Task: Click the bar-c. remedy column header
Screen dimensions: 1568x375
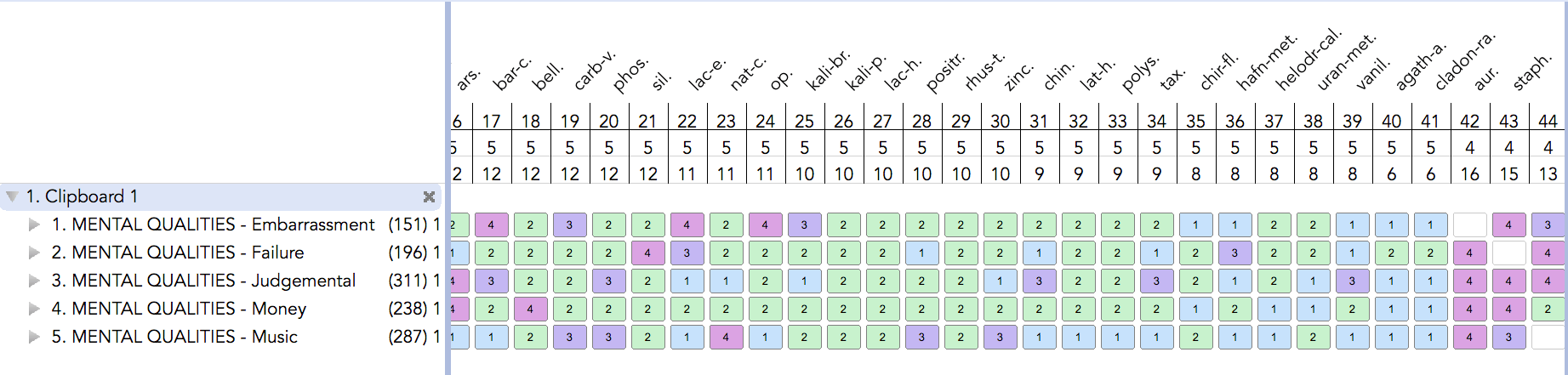Action: [x=511, y=74]
